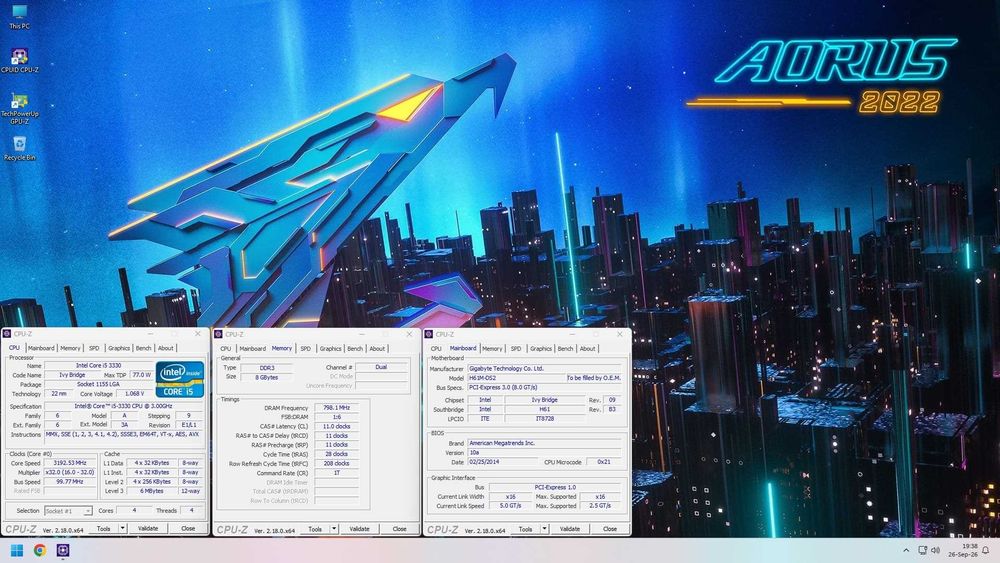Click the Close button in the Memory-tab window
The image size is (1000, 563).
(x=399, y=529)
